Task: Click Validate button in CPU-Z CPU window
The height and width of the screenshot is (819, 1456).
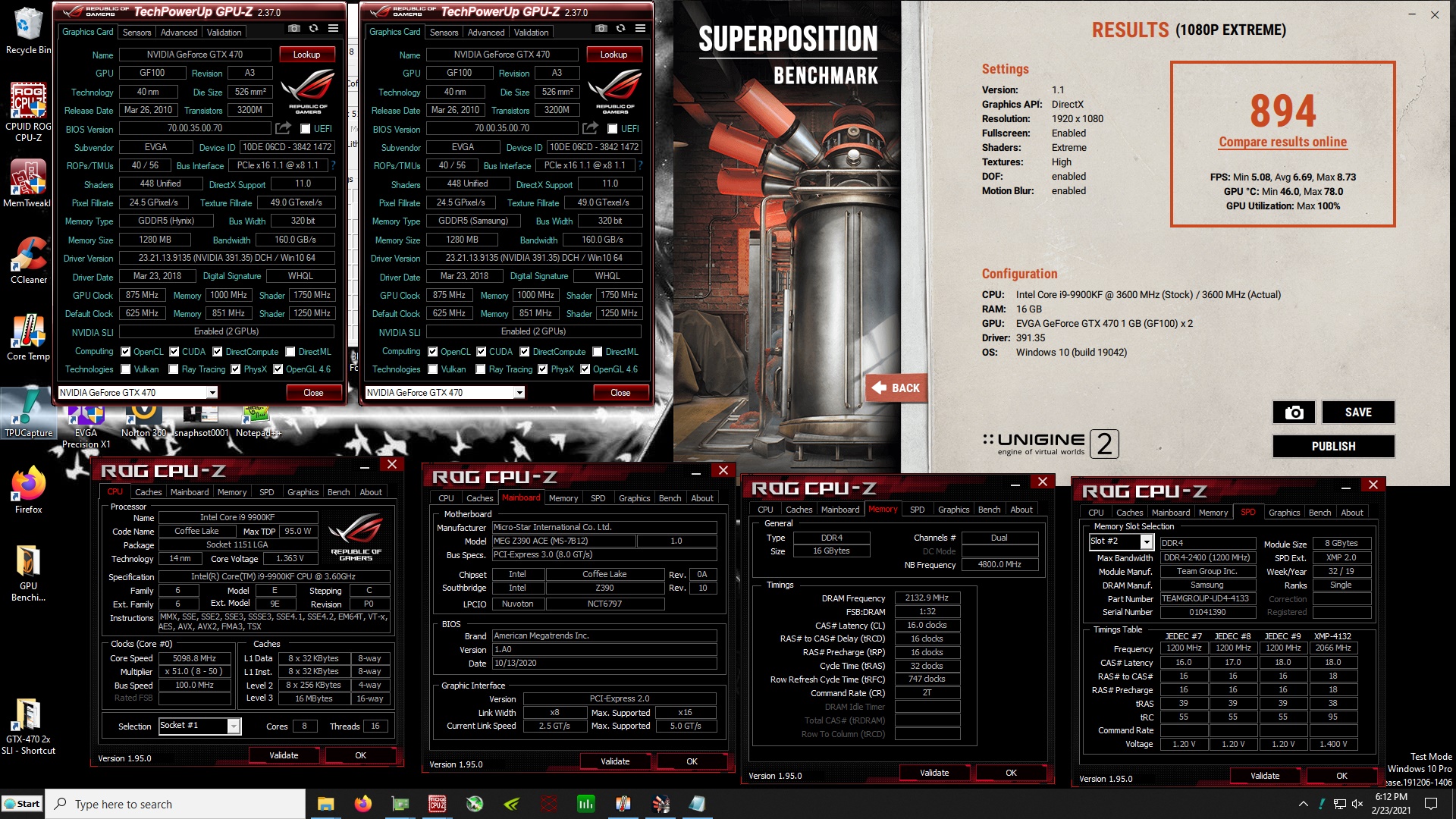Action: click(x=284, y=755)
